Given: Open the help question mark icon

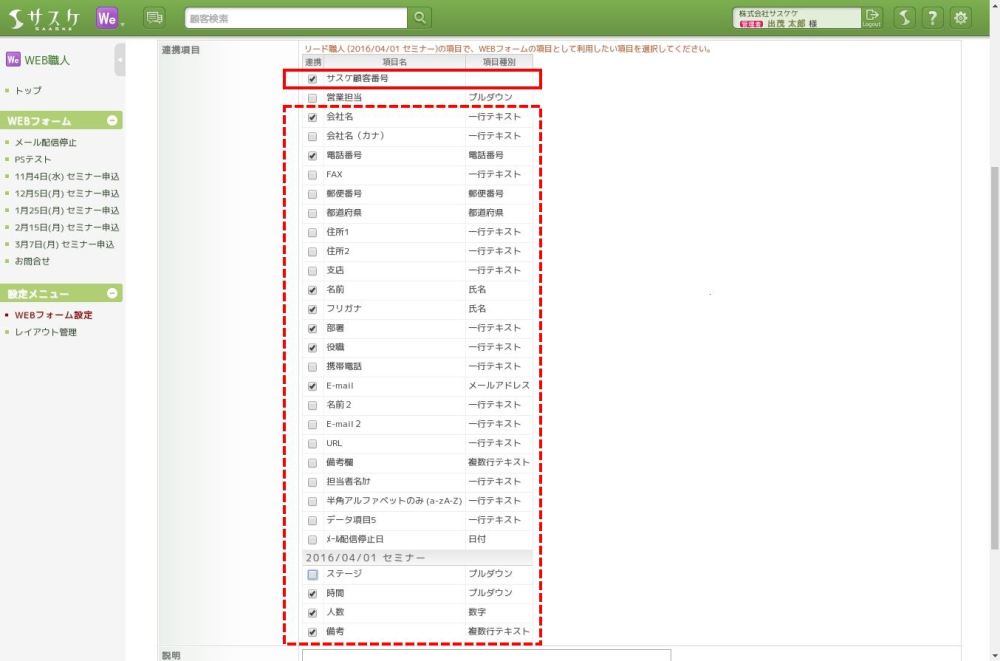Looking at the screenshot, I should (932, 18).
